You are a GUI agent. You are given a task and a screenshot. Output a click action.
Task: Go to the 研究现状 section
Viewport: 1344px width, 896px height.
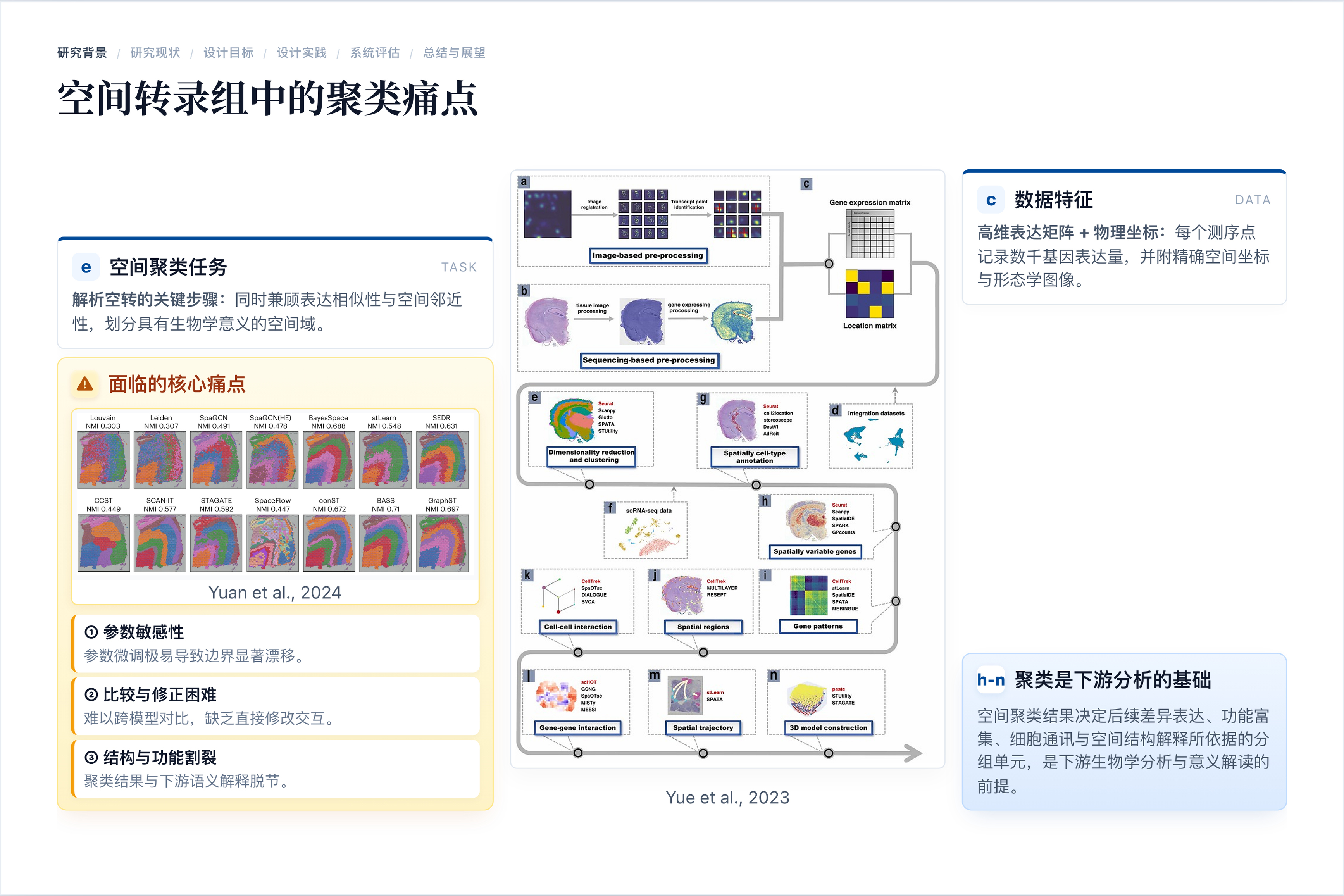[155, 53]
